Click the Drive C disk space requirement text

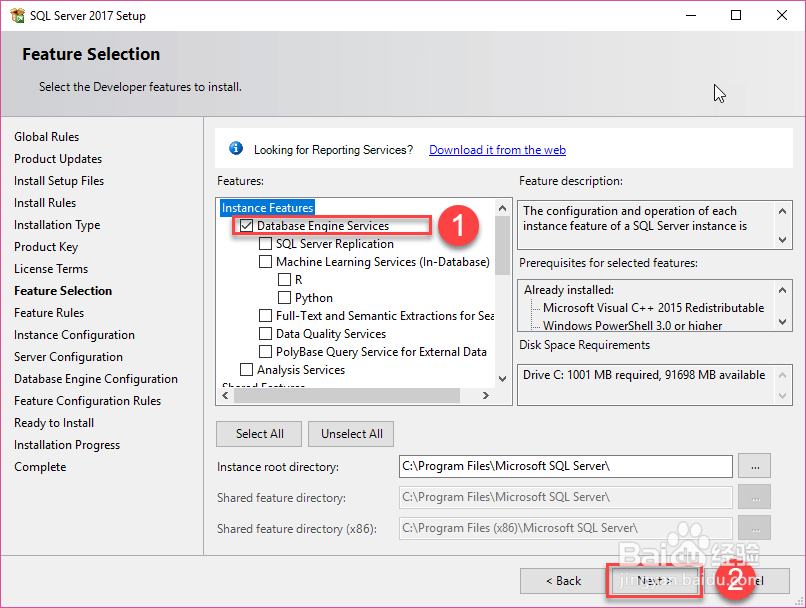(644, 375)
